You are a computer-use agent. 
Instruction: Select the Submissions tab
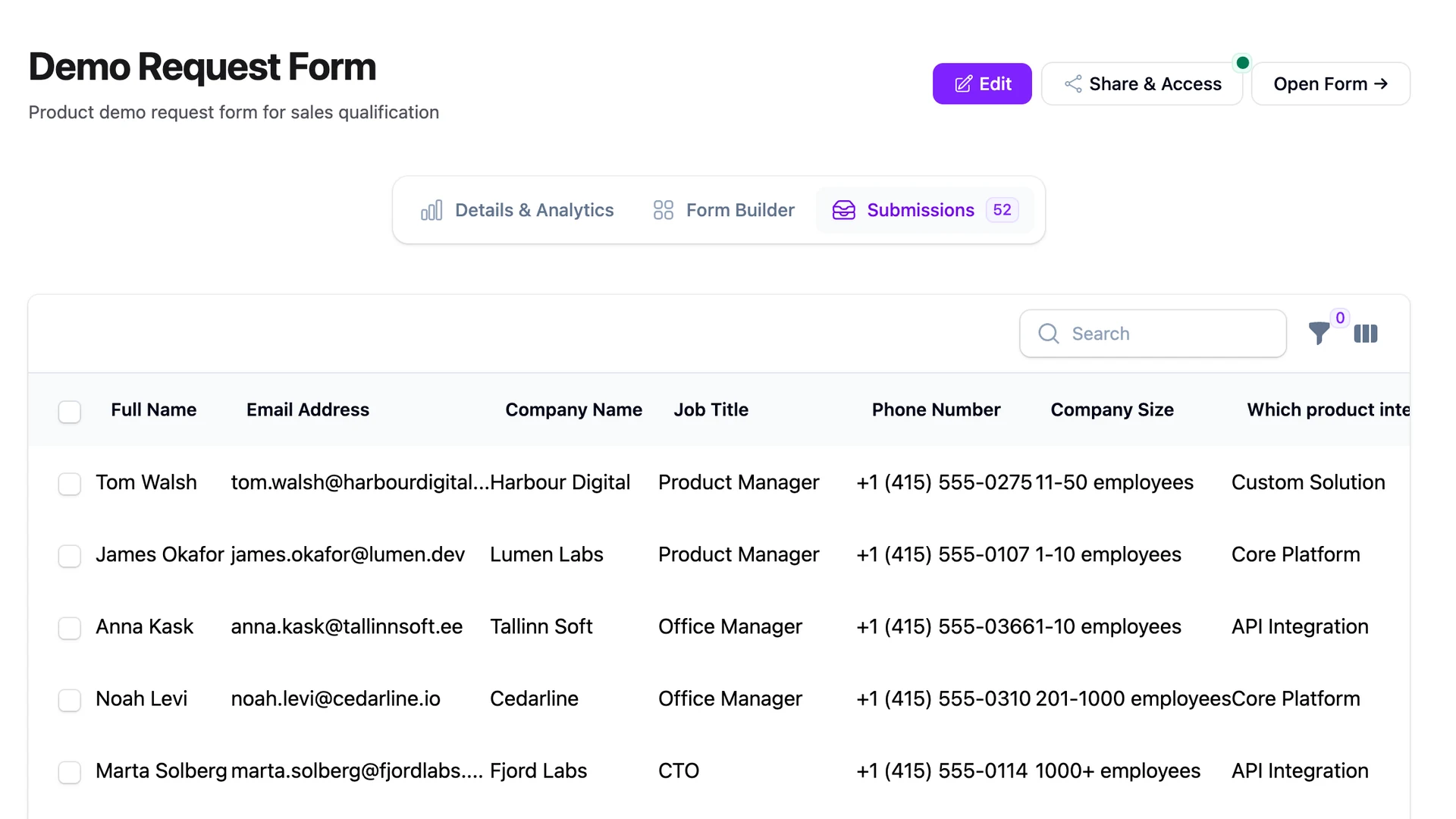(x=925, y=210)
